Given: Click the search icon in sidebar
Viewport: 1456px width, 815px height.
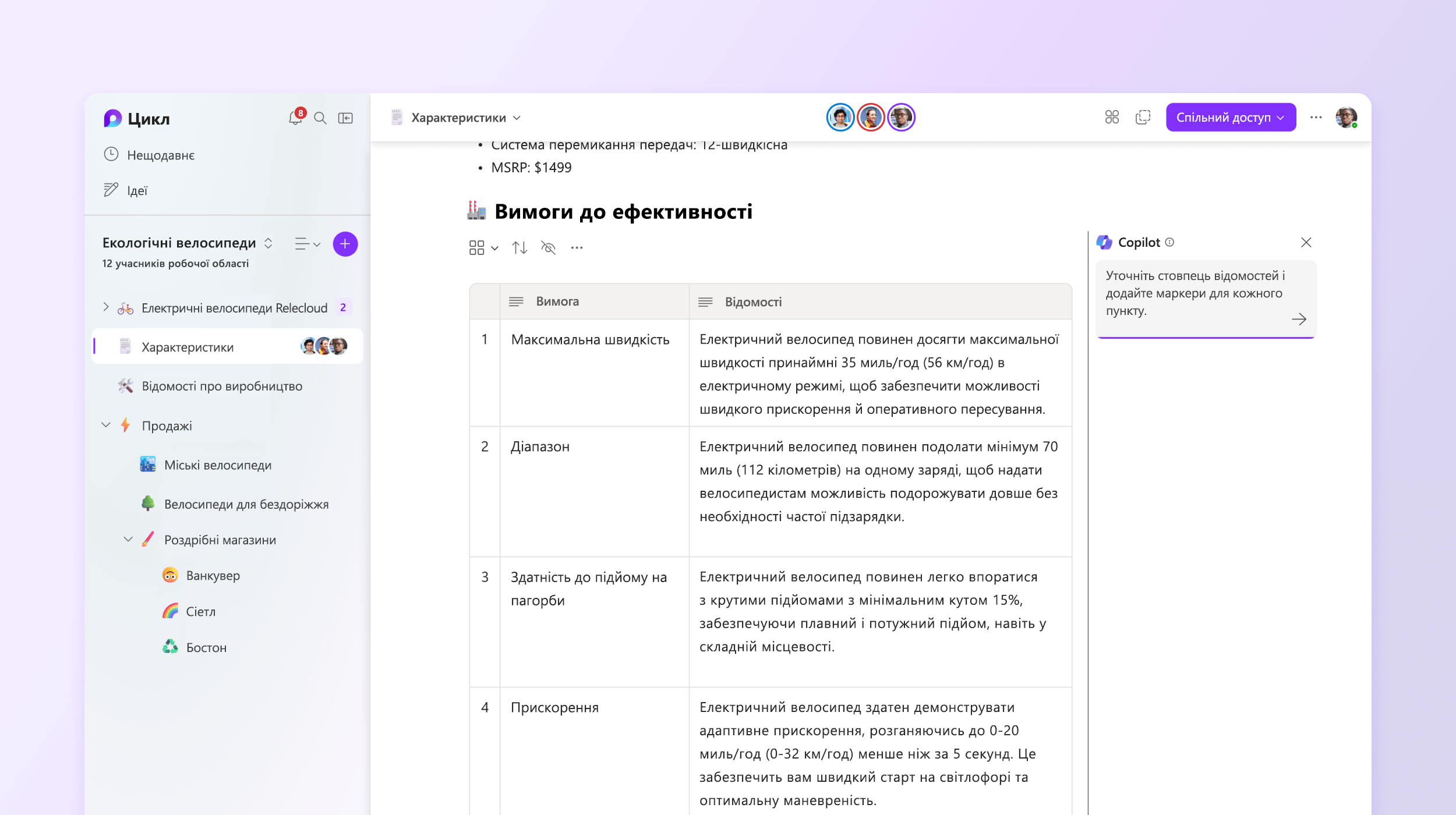Looking at the screenshot, I should click(320, 118).
